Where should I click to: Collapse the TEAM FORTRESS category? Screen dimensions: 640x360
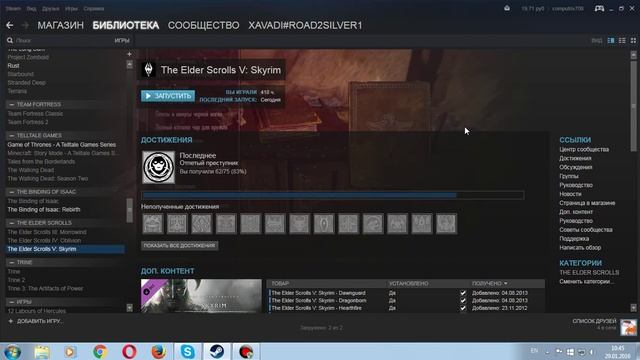tap(11, 104)
